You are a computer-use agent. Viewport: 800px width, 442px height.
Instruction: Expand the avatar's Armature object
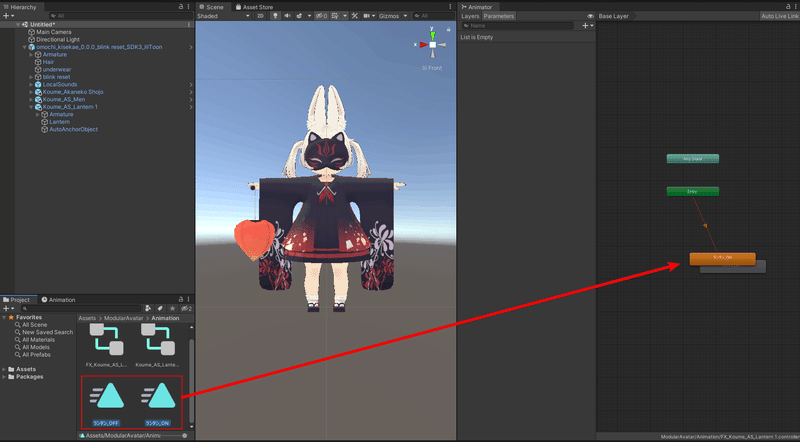[31, 55]
